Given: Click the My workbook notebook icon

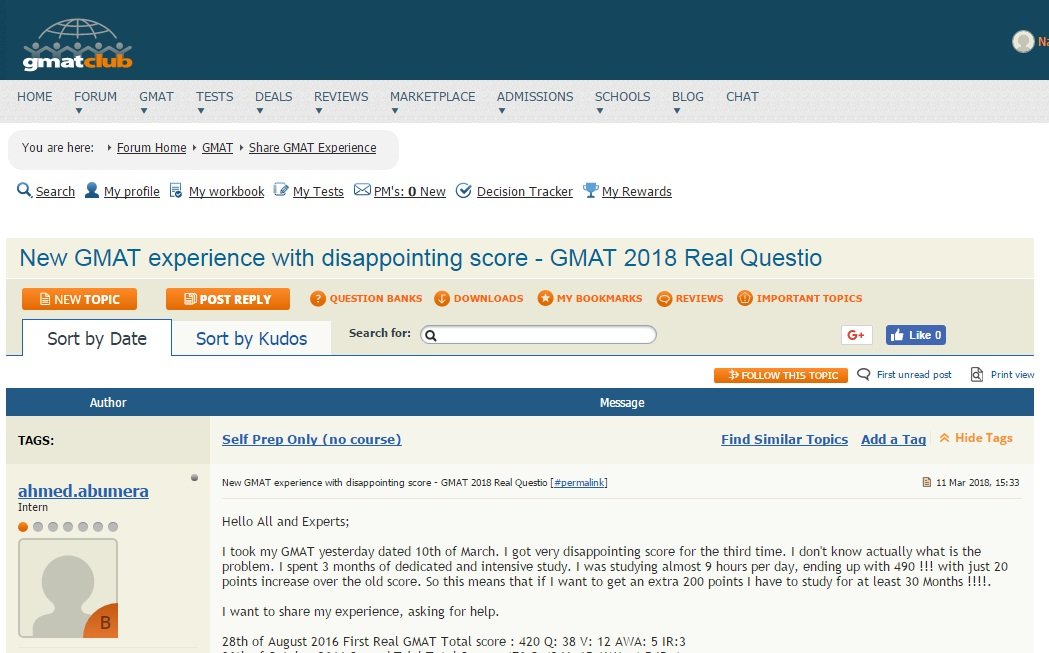Looking at the screenshot, I should [x=175, y=191].
